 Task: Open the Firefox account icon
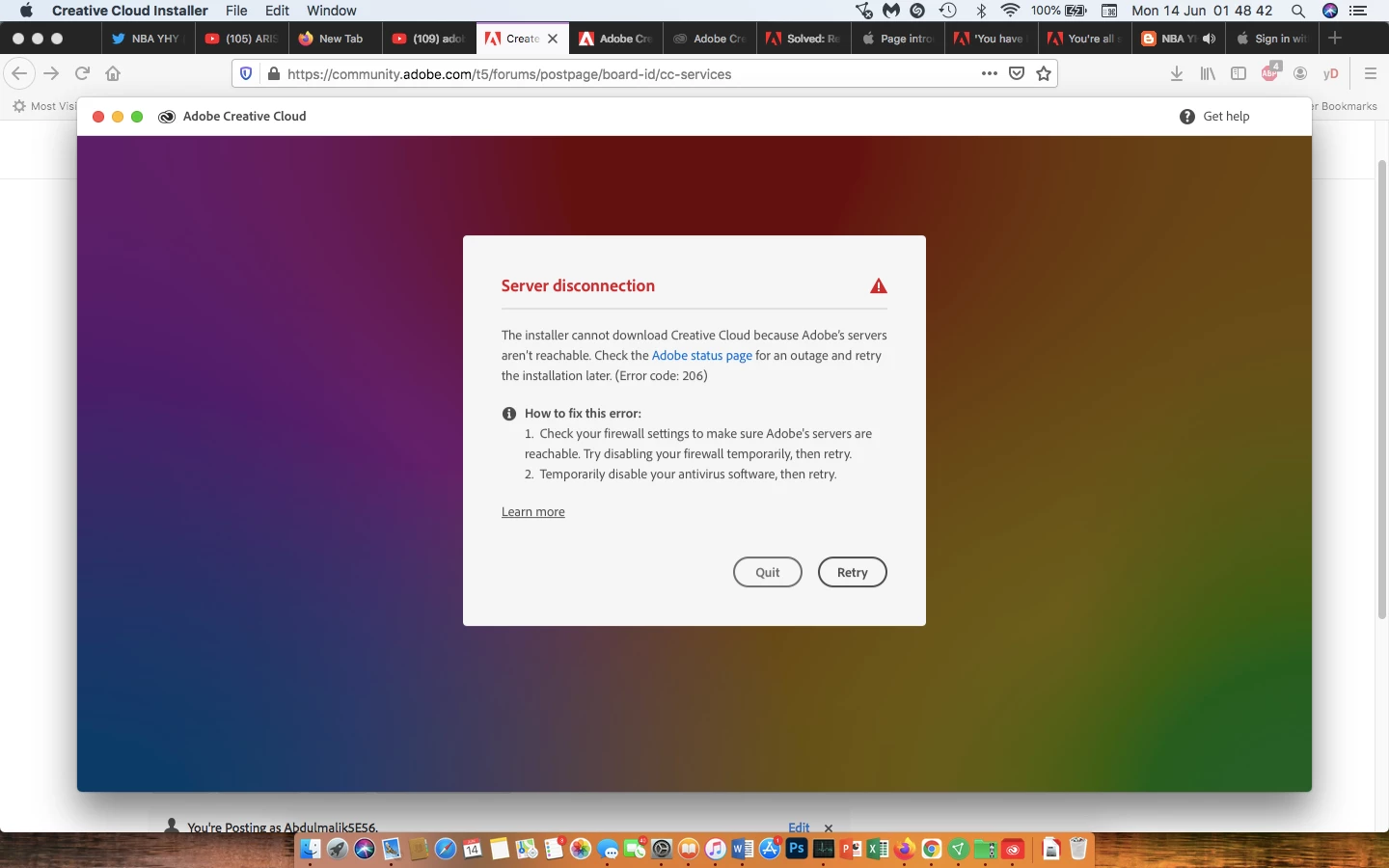[1300, 73]
